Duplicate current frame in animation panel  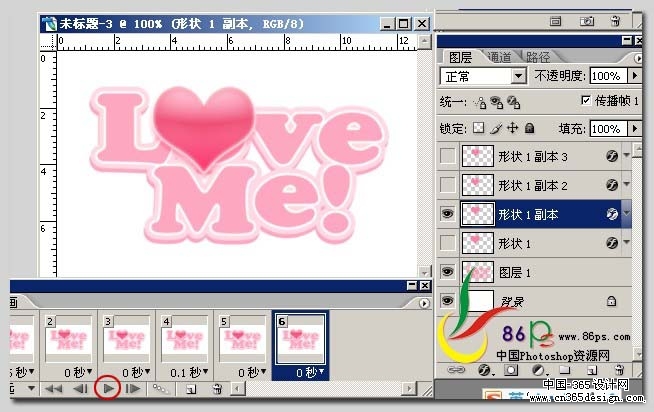click(x=191, y=389)
